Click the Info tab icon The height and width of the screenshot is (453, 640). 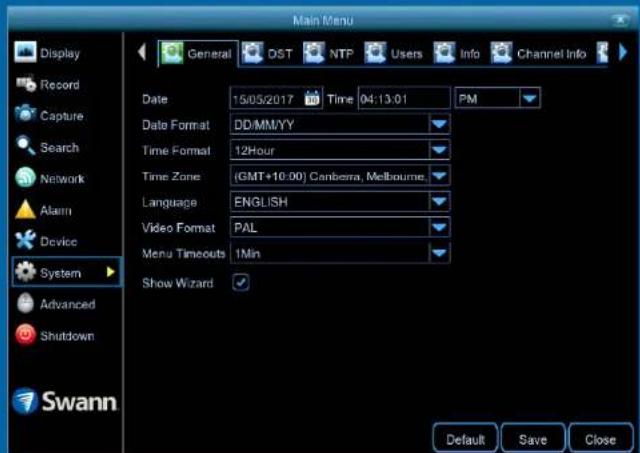tap(444, 53)
